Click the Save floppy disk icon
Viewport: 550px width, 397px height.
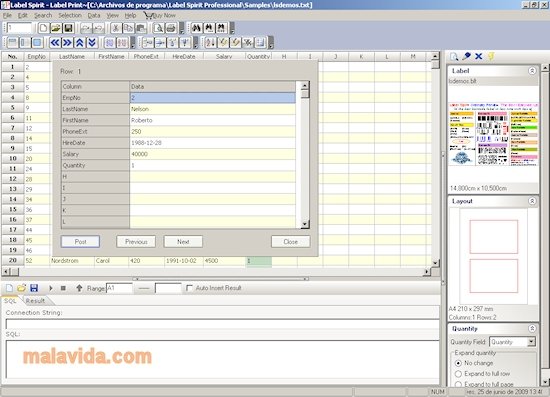click(x=68, y=28)
